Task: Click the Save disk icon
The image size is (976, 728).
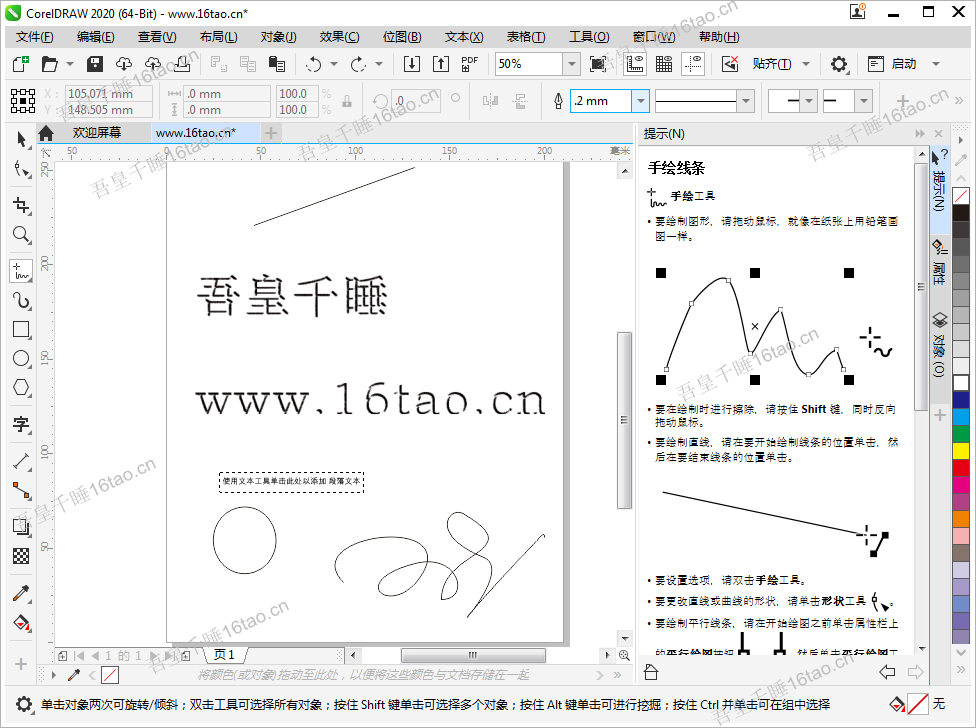Action: coord(95,64)
